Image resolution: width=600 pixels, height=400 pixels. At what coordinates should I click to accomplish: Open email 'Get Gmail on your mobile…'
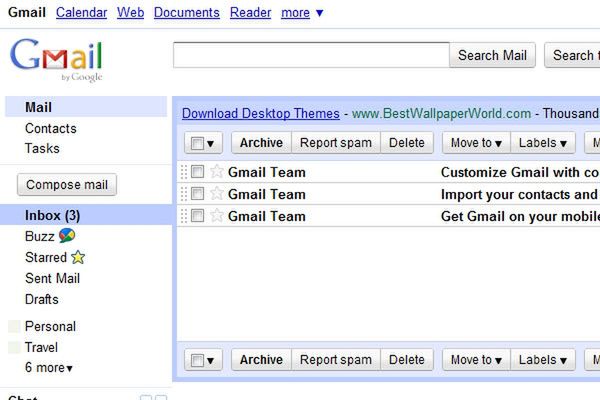coord(520,216)
